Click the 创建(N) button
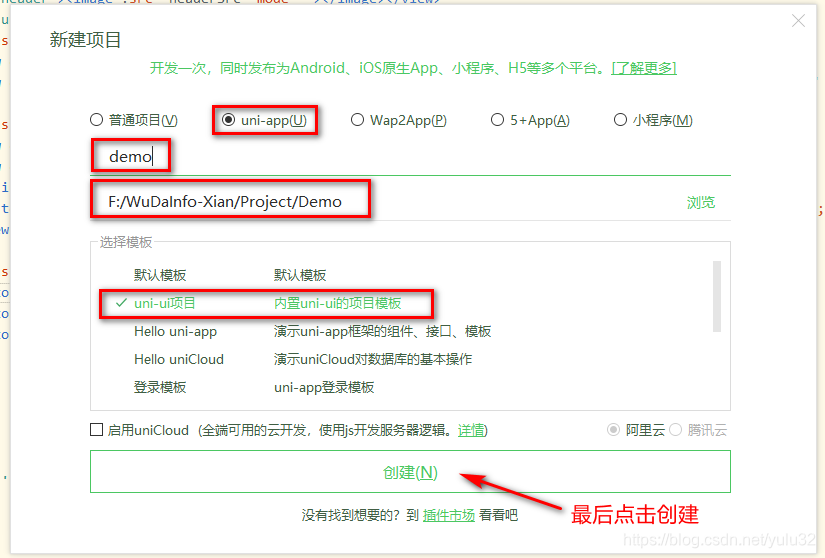 [410, 472]
